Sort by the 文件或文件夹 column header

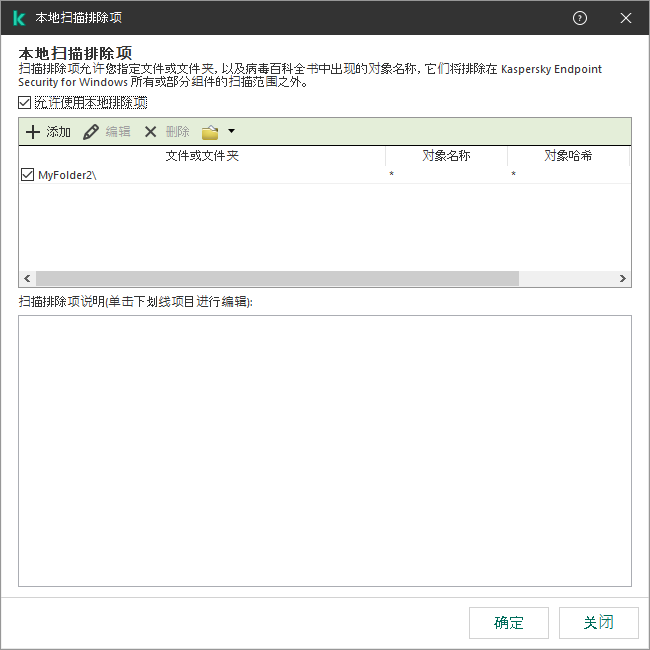point(202,156)
